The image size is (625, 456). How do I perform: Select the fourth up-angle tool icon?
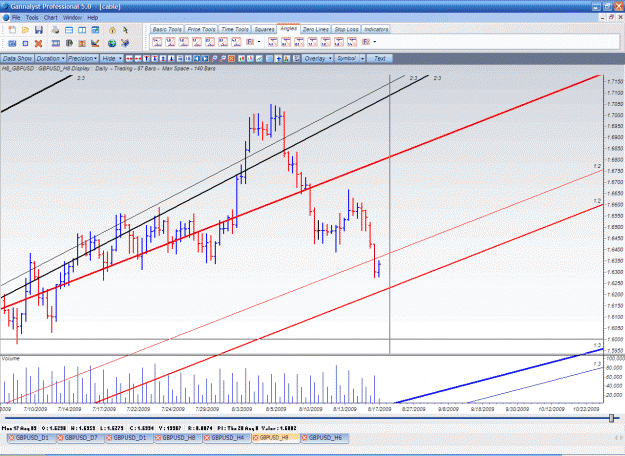(197, 42)
